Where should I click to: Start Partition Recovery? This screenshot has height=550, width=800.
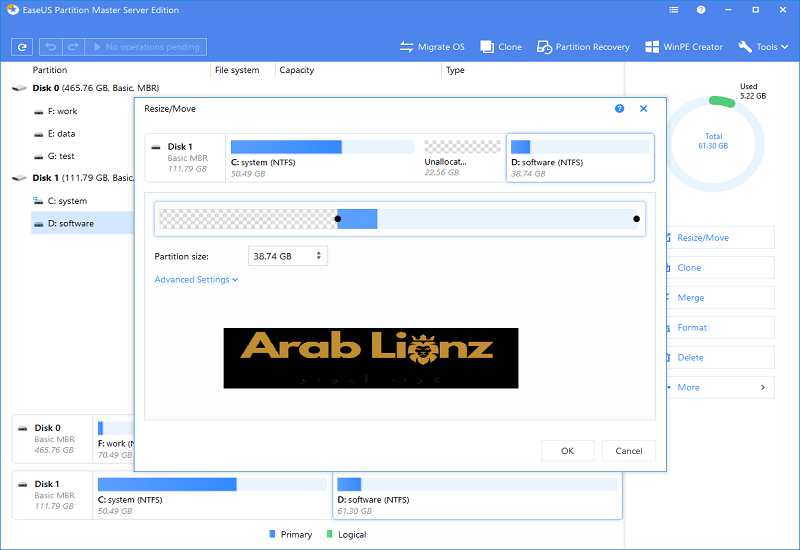(x=583, y=47)
